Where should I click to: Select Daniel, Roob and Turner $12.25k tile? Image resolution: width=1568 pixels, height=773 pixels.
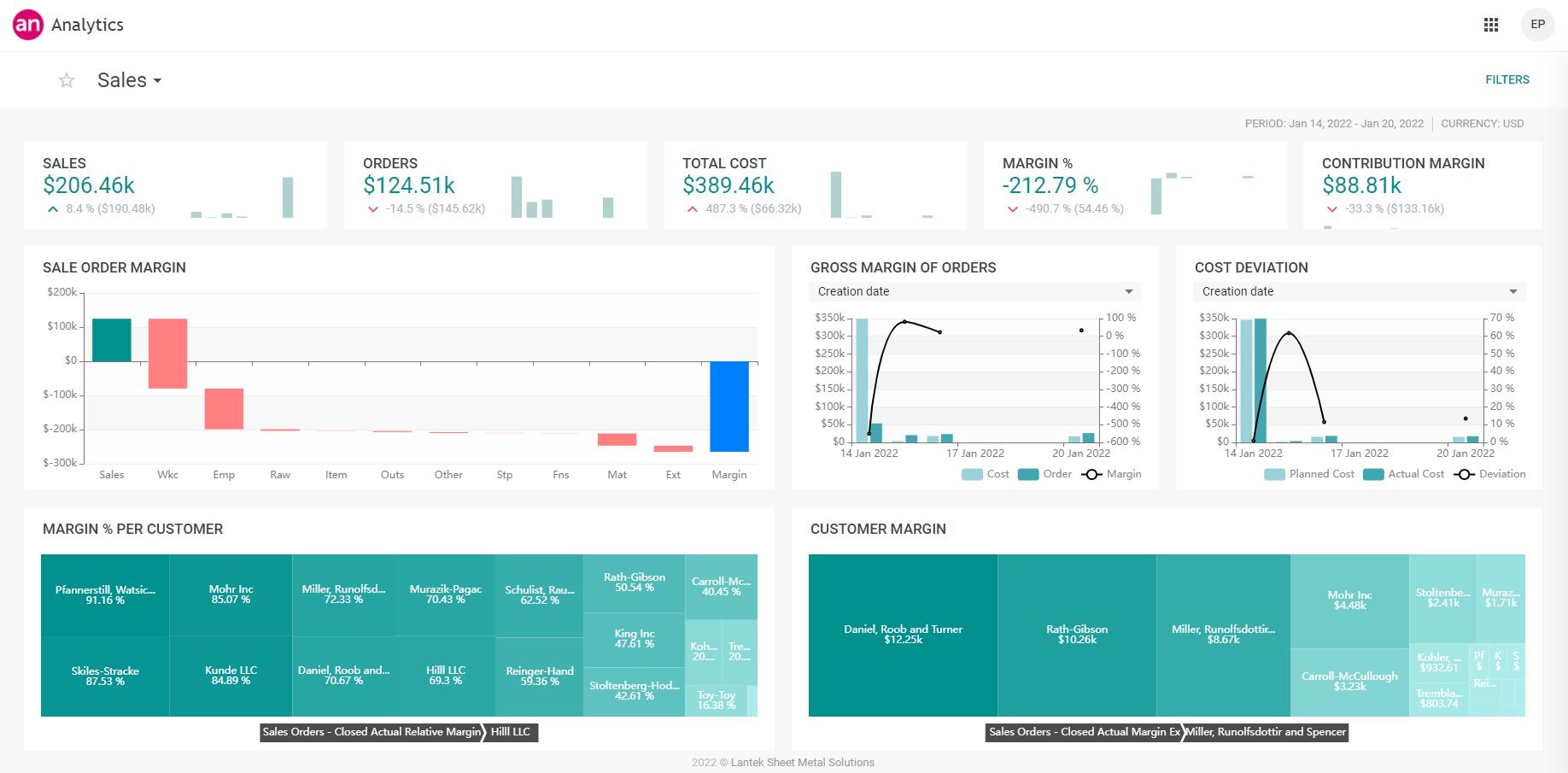(903, 635)
